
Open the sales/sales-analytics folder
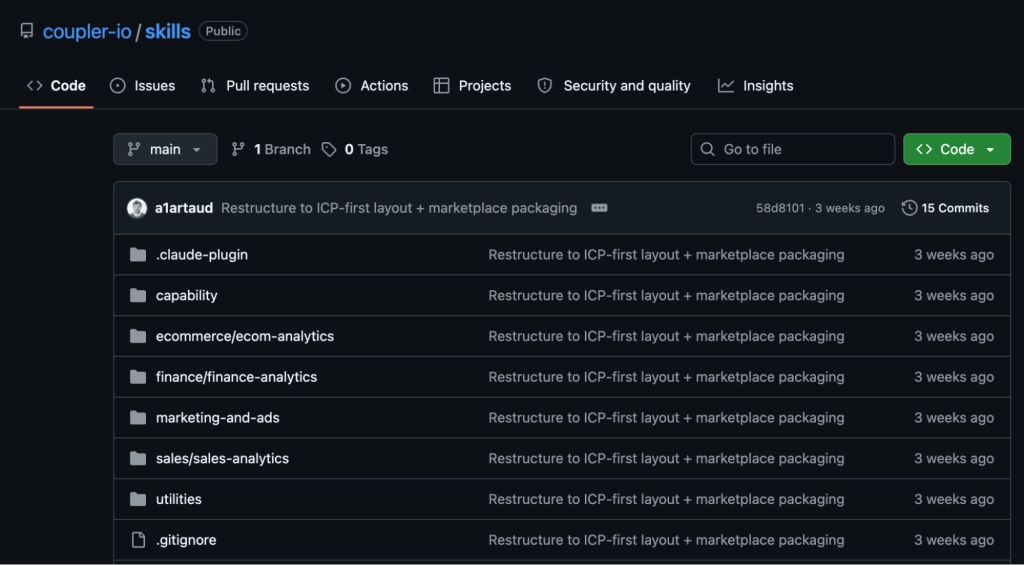click(222, 459)
